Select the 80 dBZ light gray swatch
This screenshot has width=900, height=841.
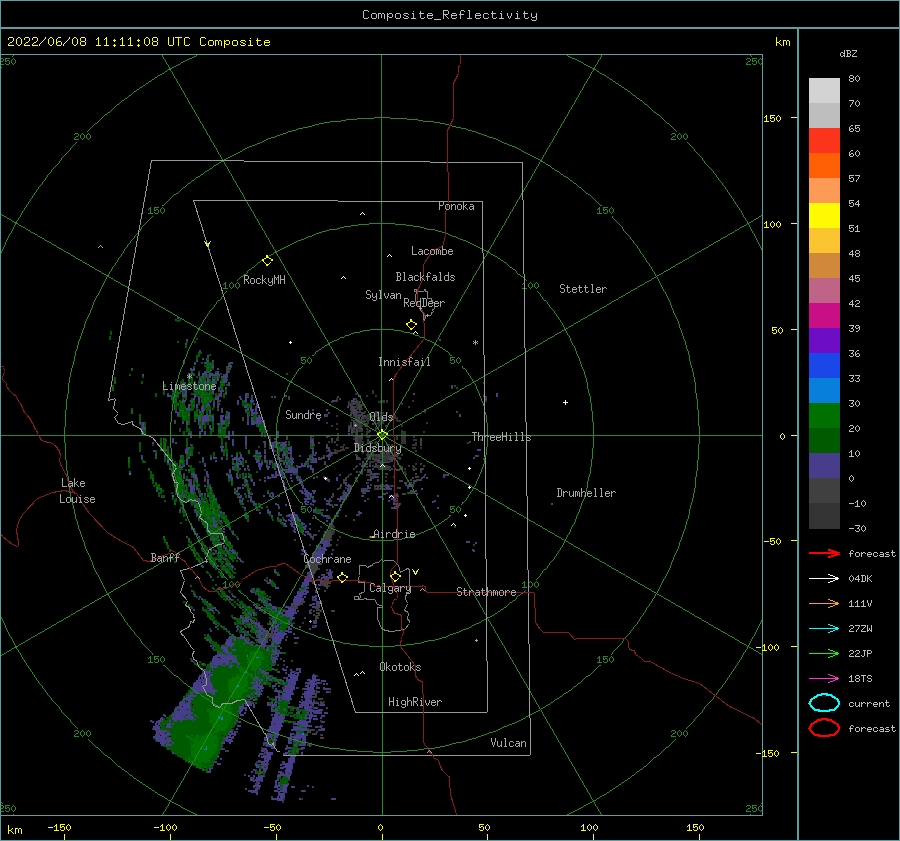[x=824, y=90]
